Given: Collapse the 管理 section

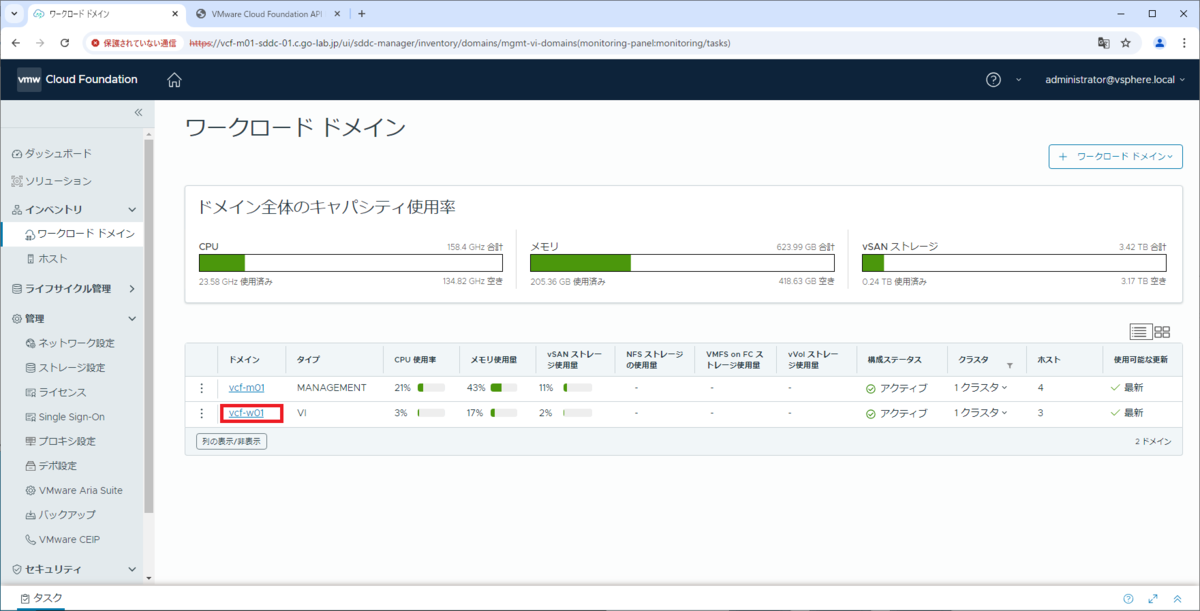Looking at the screenshot, I should 132,318.
